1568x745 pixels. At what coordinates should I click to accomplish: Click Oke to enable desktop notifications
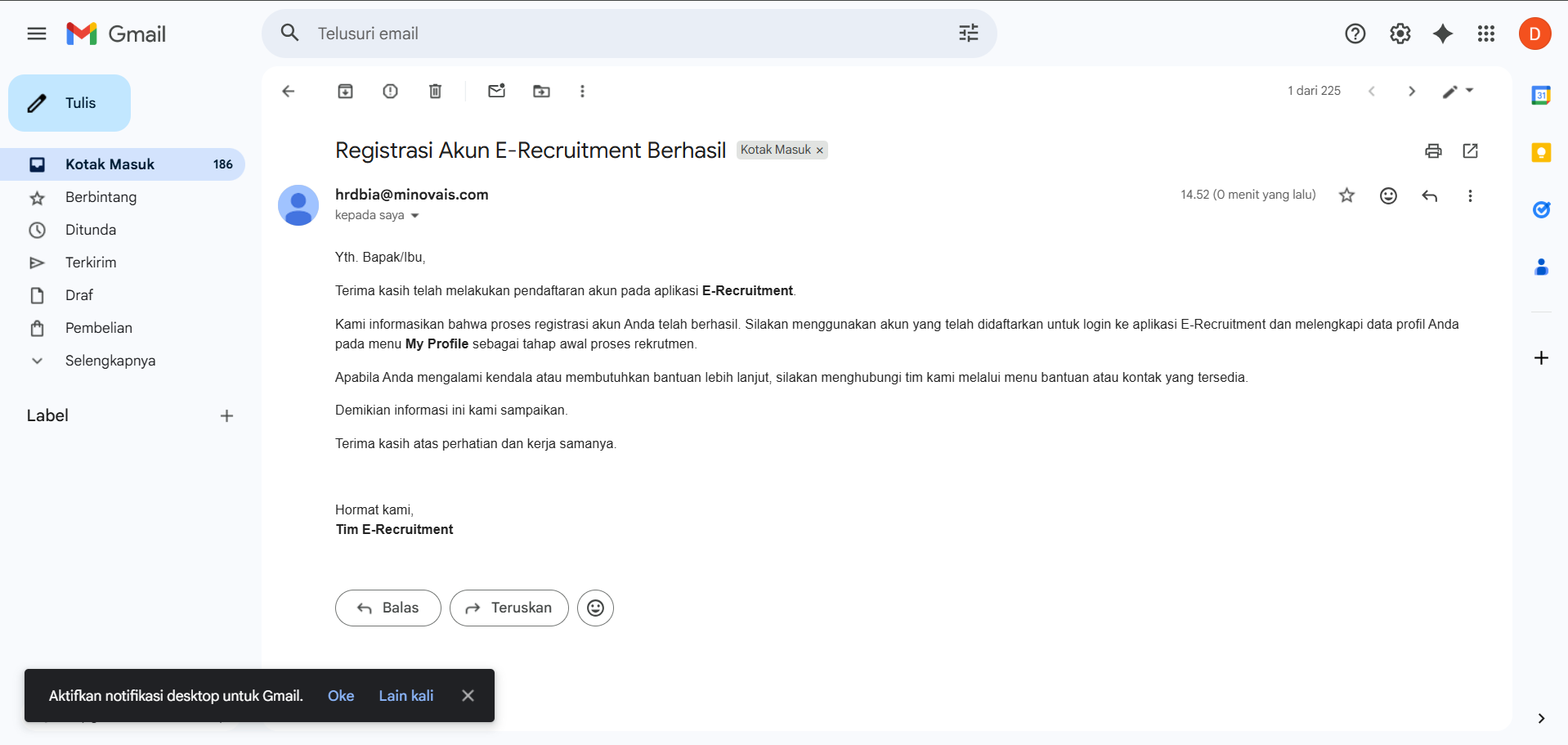click(x=340, y=696)
